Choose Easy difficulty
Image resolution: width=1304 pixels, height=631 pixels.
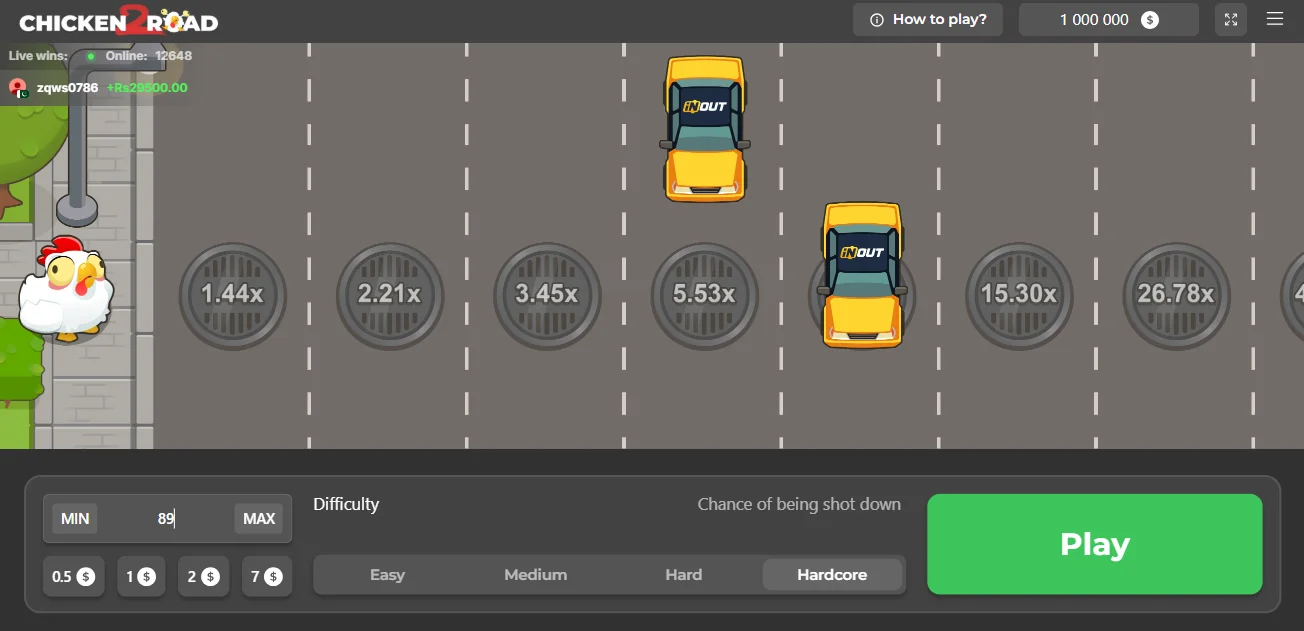tap(387, 575)
